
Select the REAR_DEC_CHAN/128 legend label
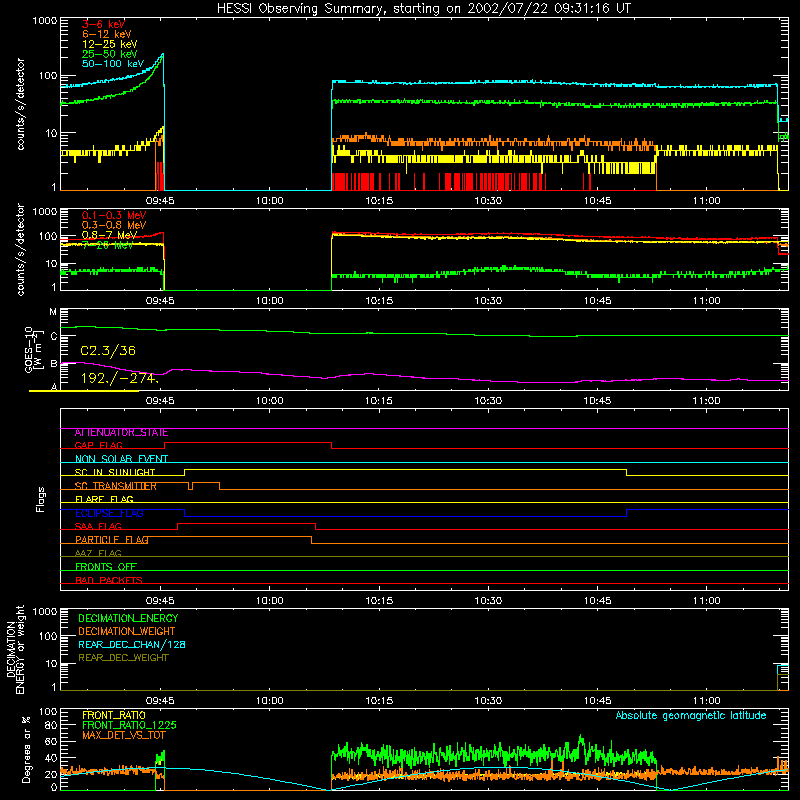click(x=132, y=644)
